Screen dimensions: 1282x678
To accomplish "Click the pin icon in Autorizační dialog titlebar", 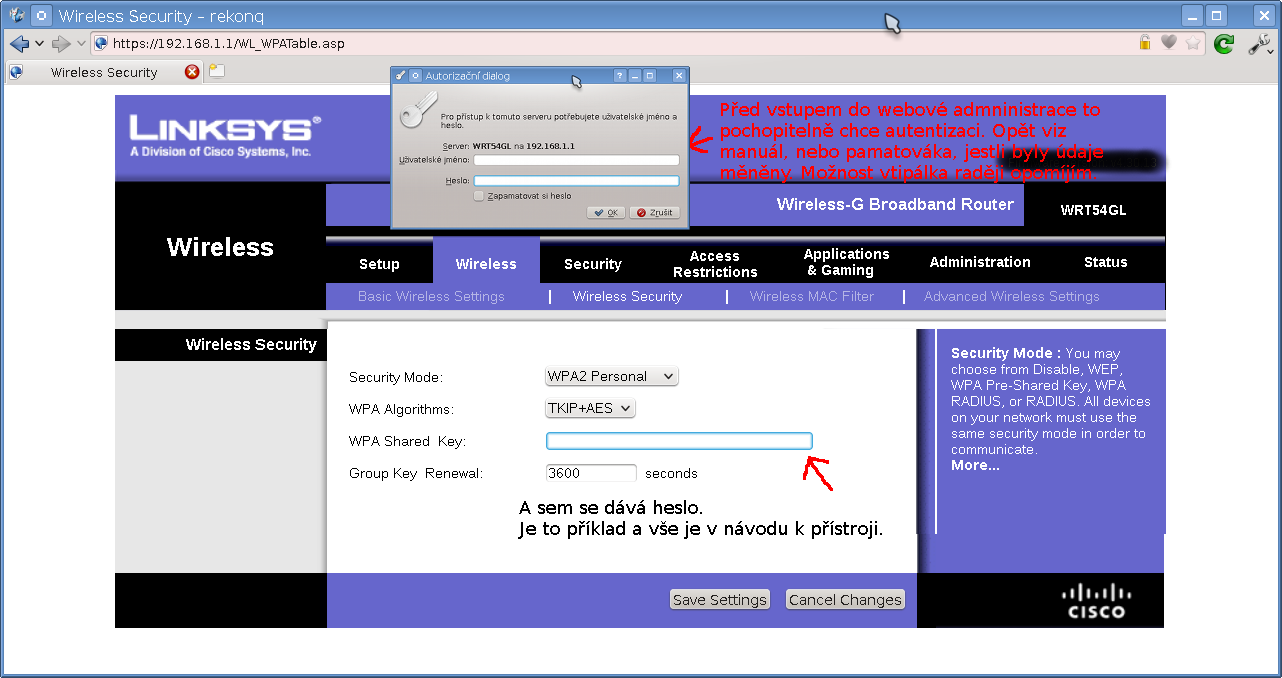I will pos(401,75).
